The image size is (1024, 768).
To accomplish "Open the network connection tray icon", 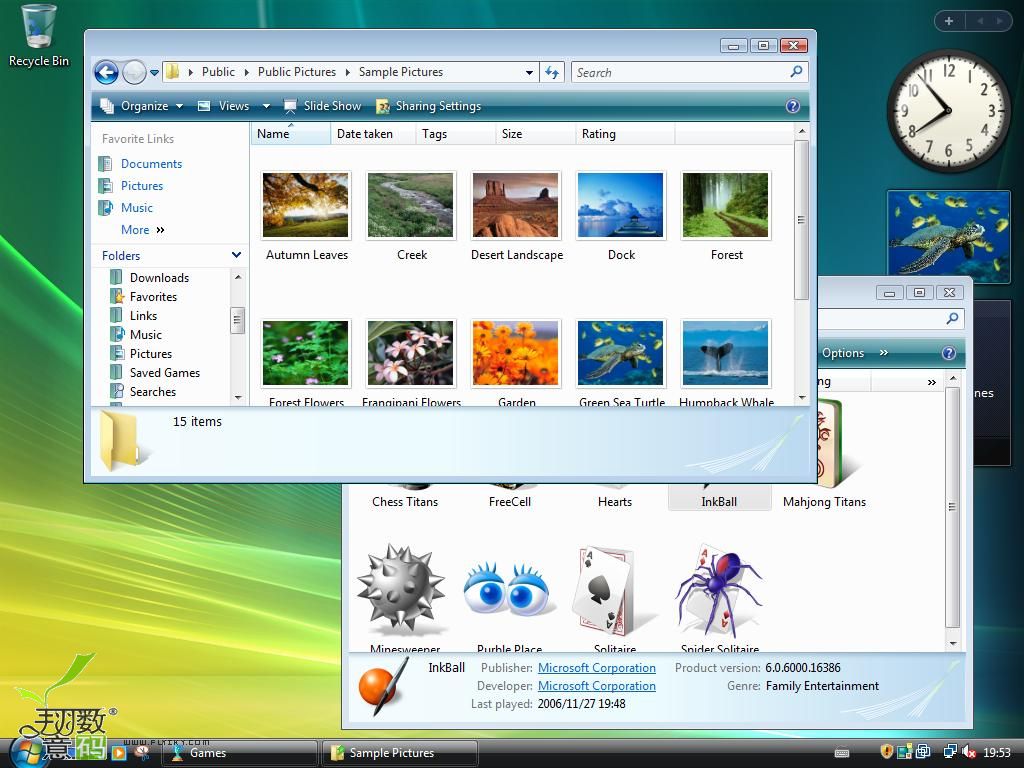I will pos(950,752).
